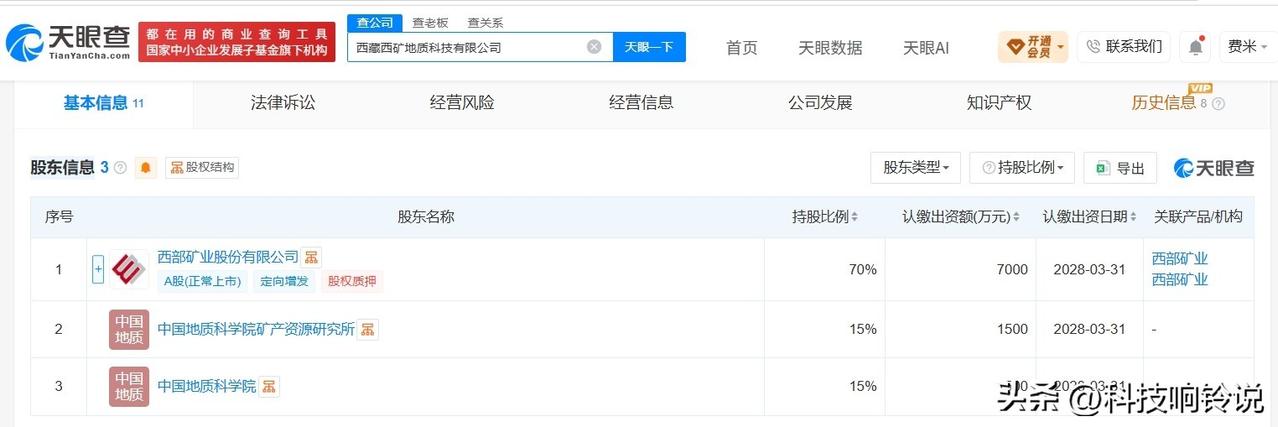The width and height of the screenshot is (1278, 427).
Task: Click the 天眼查 logo at top left
Action: click(x=68, y=42)
